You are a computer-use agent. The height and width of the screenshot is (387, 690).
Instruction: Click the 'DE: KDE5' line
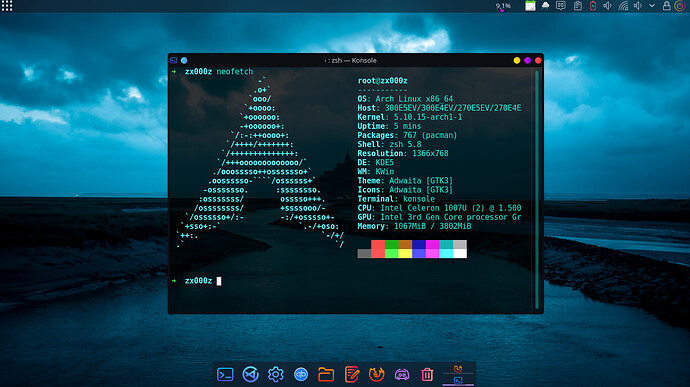375,162
